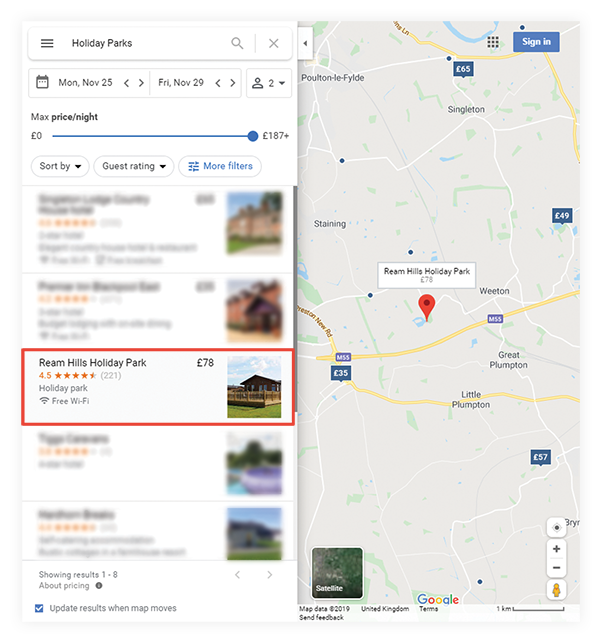Collapse the side panel with arrow tab
600x642 pixels.
[x=305, y=43]
